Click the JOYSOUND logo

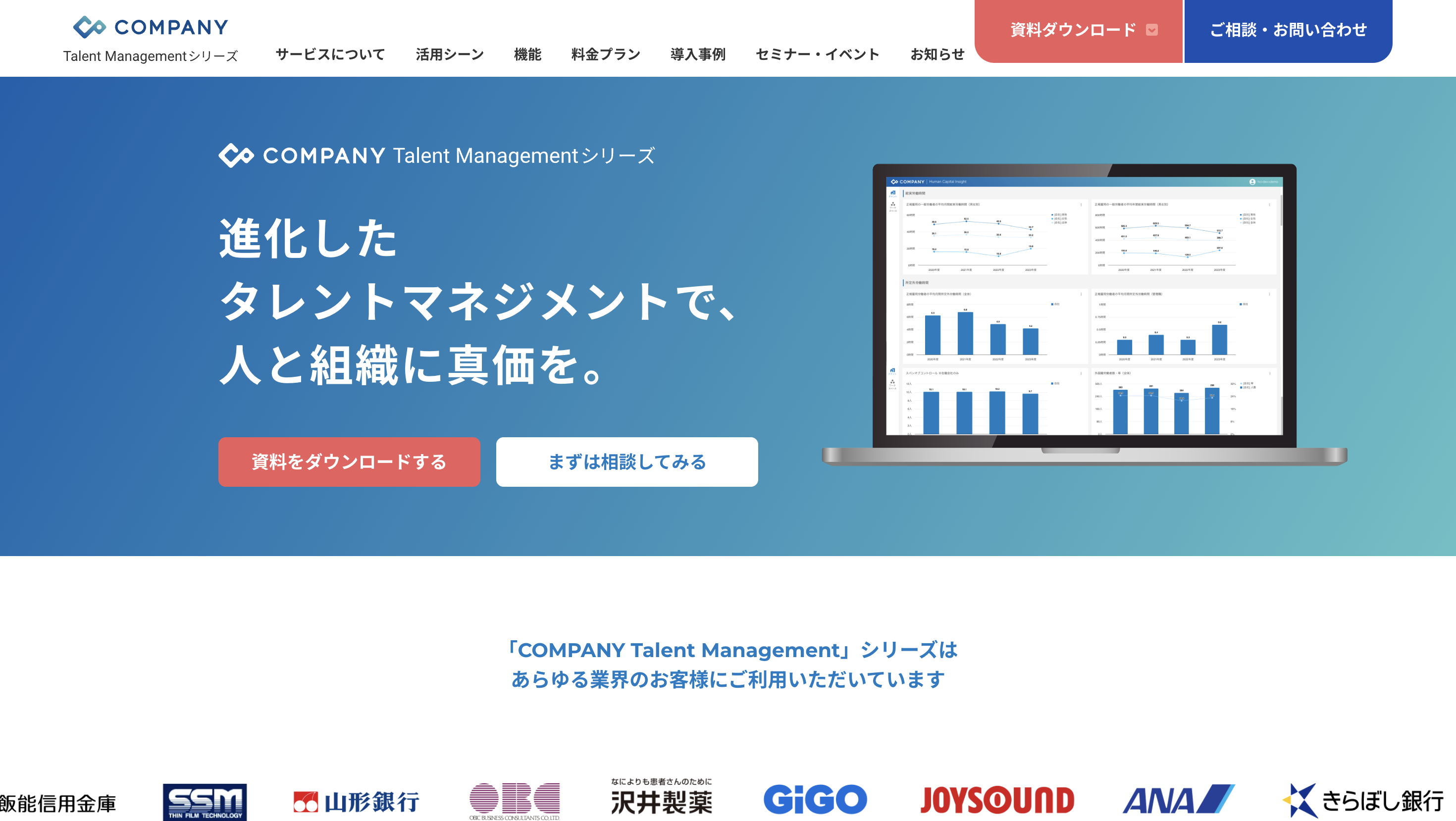[998, 798]
